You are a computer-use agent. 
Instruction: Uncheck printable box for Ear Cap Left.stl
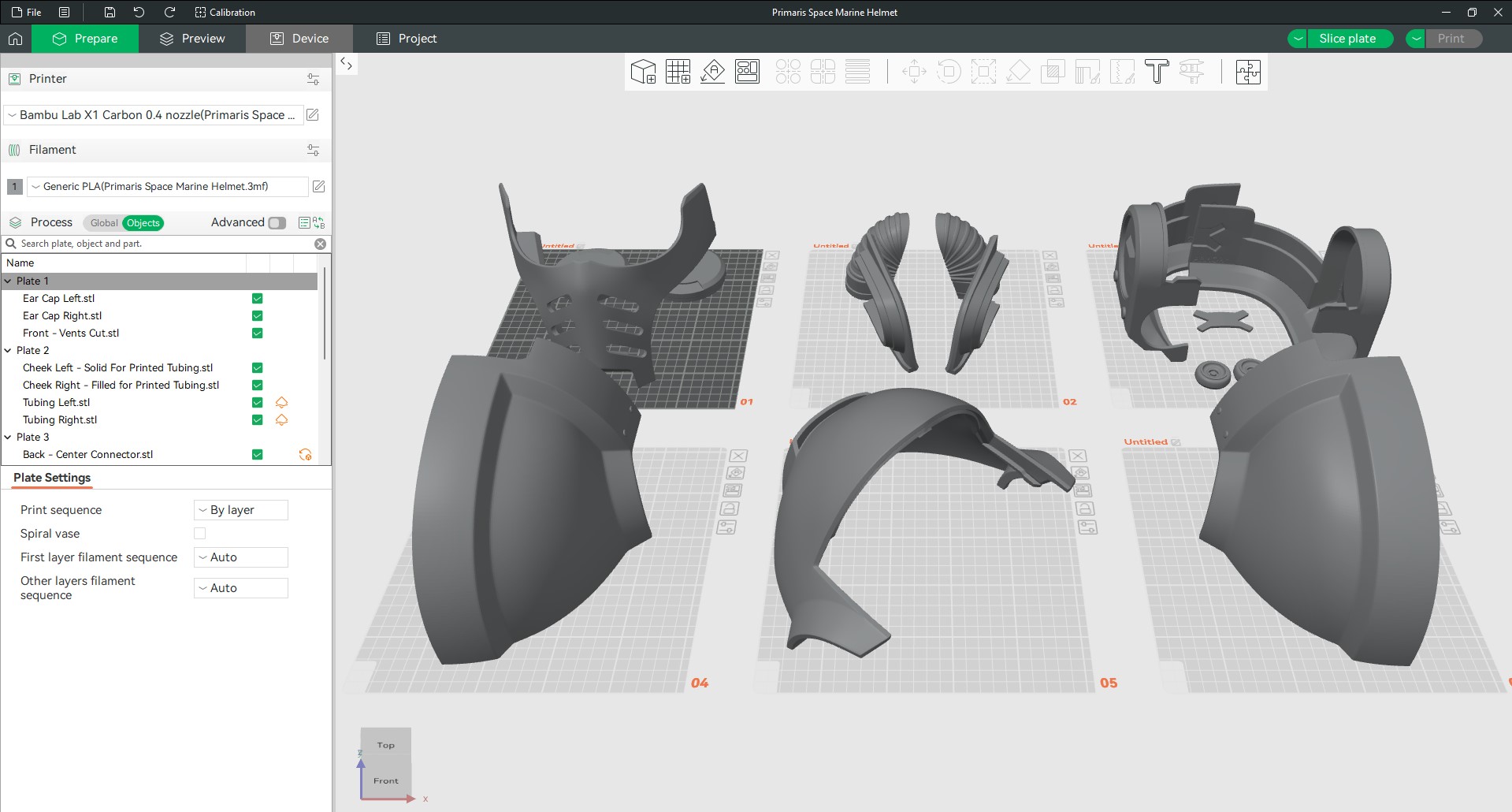point(257,299)
